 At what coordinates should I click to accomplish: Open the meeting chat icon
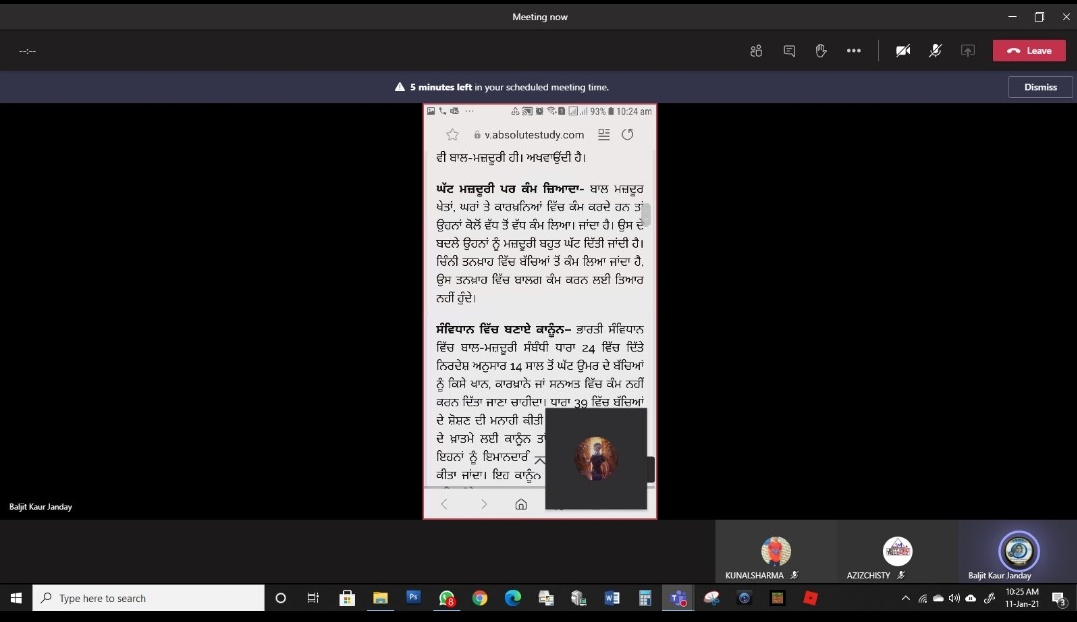click(789, 51)
